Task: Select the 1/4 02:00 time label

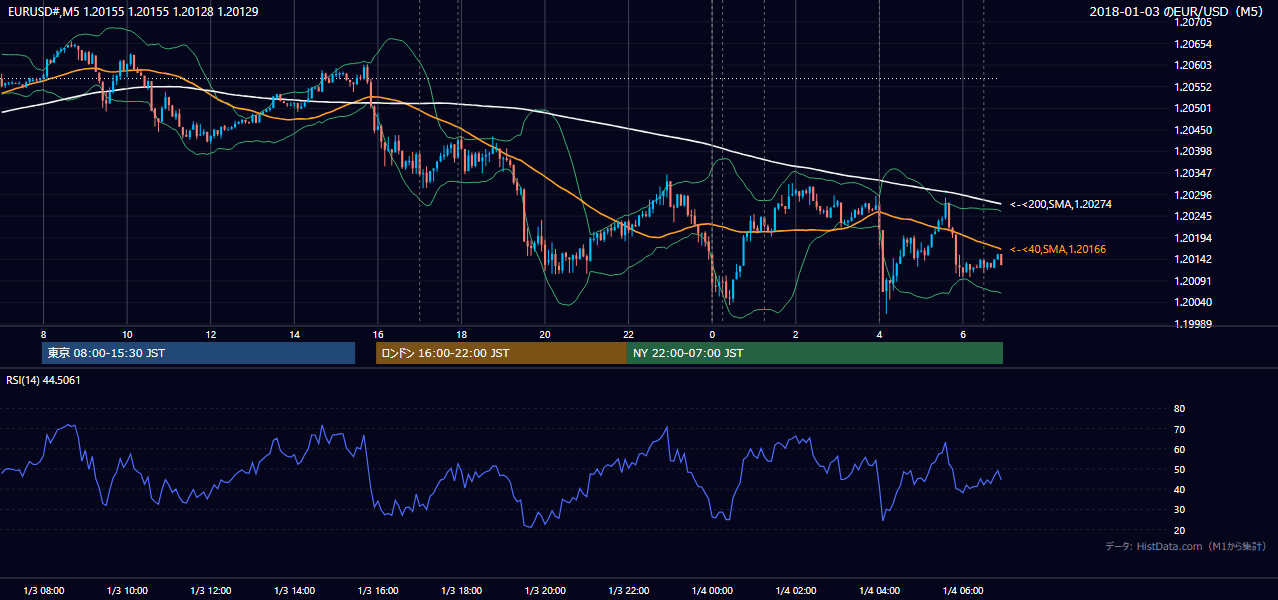Action: [796, 591]
